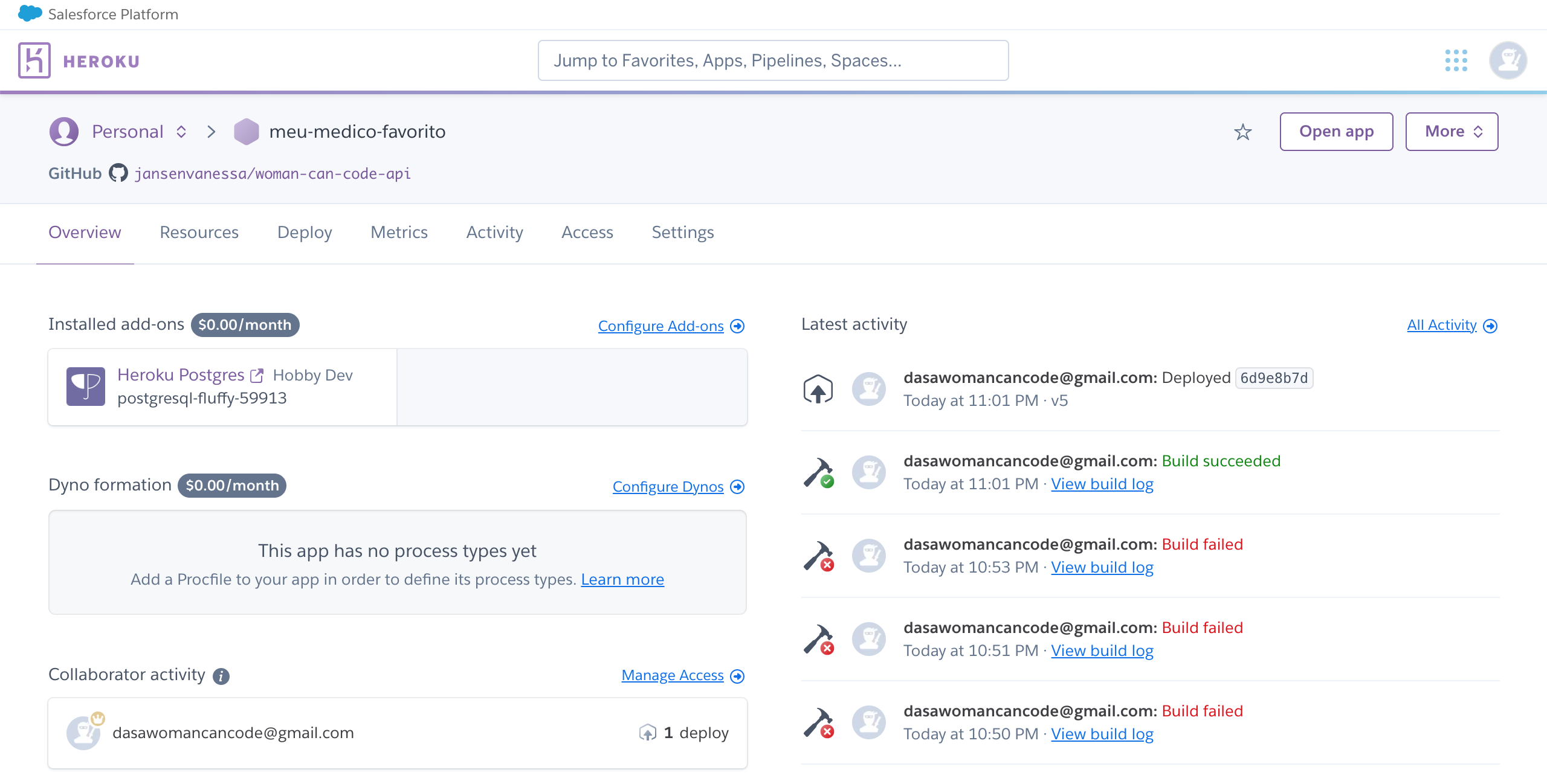Click the Open app button
The height and width of the screenshot is (784, 1547).
click(x=1336, y=132)
